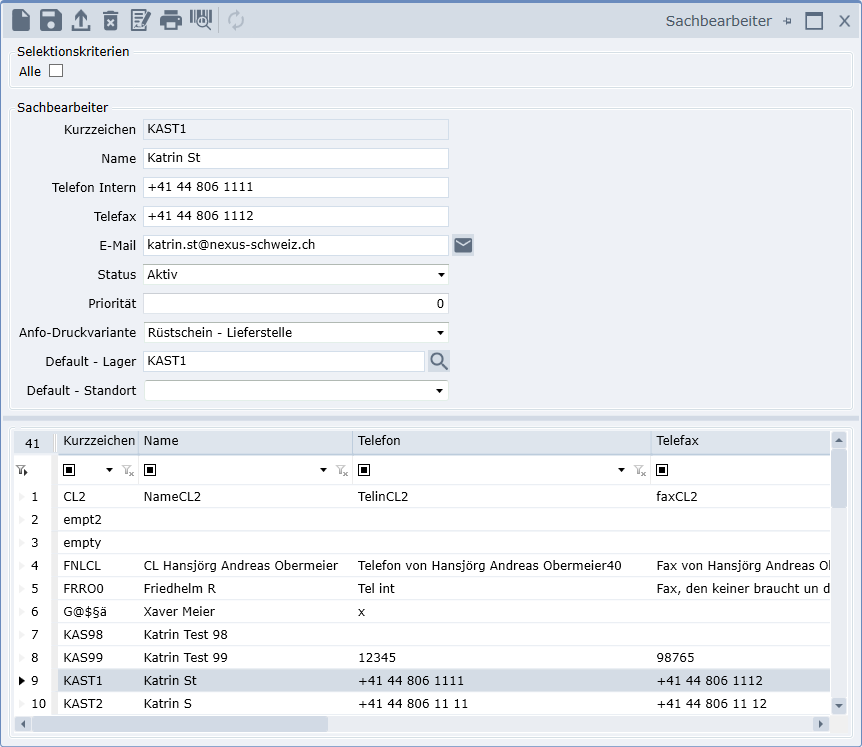Delete the record using the trash icon
This screenshot has height=747, width=862.
(111, 19)
